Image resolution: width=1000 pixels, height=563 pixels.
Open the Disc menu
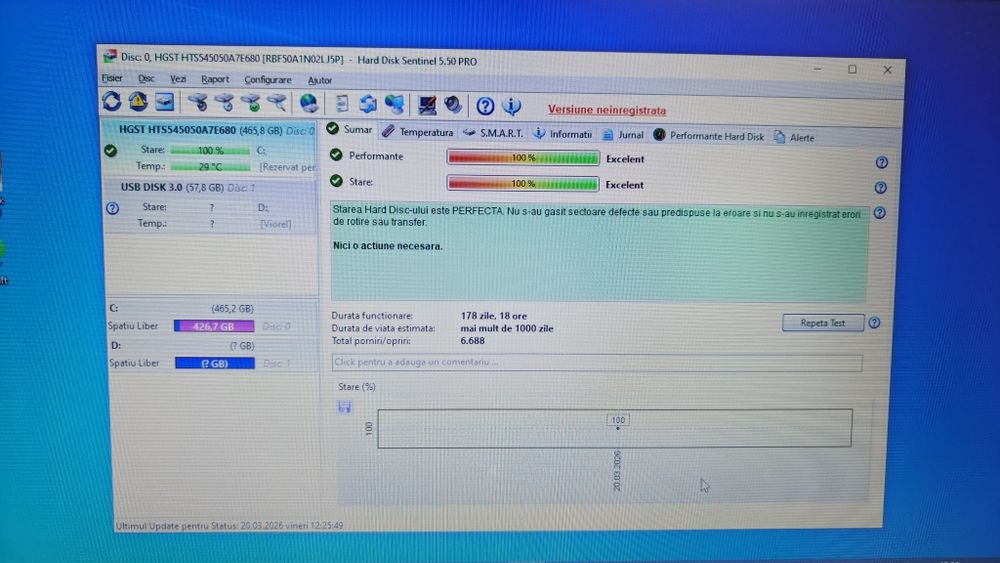tap(146, 78)
